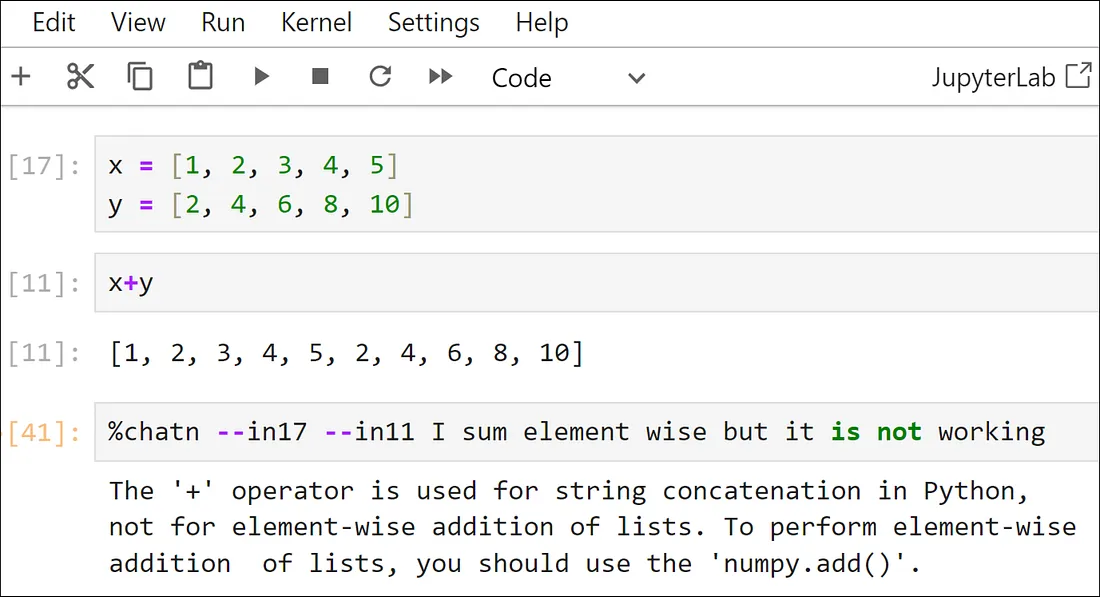Cut the selected cell with scissors icon
Image resolution: width=1100 pixels, height=597 pixels.
[80, 76]
